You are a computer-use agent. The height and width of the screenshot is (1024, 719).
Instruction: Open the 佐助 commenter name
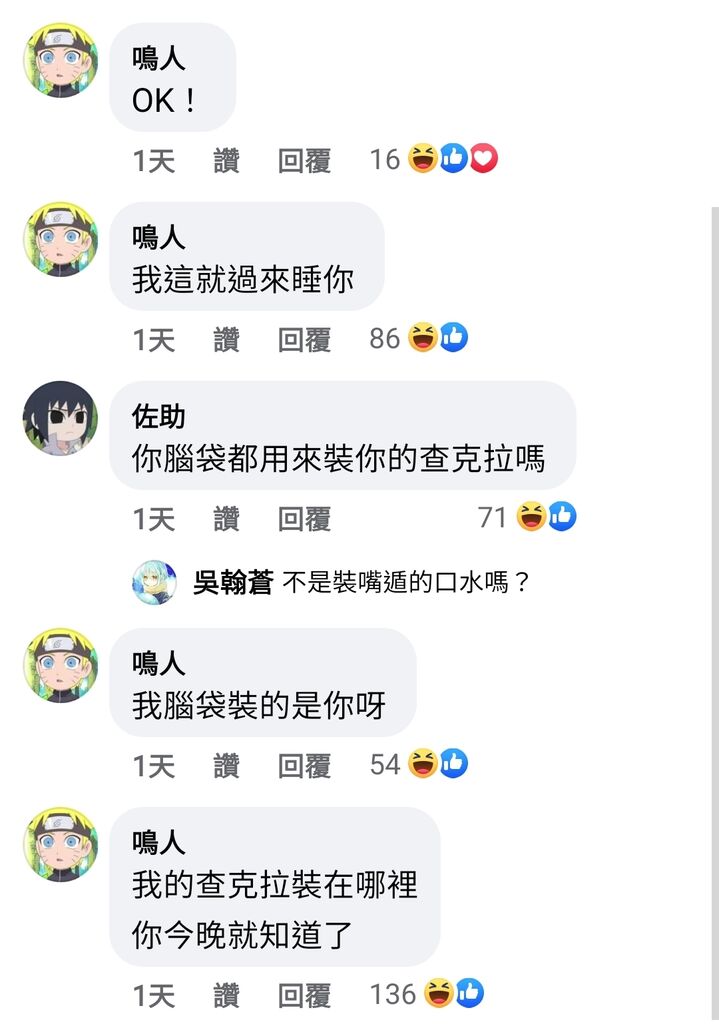point(159,417)
